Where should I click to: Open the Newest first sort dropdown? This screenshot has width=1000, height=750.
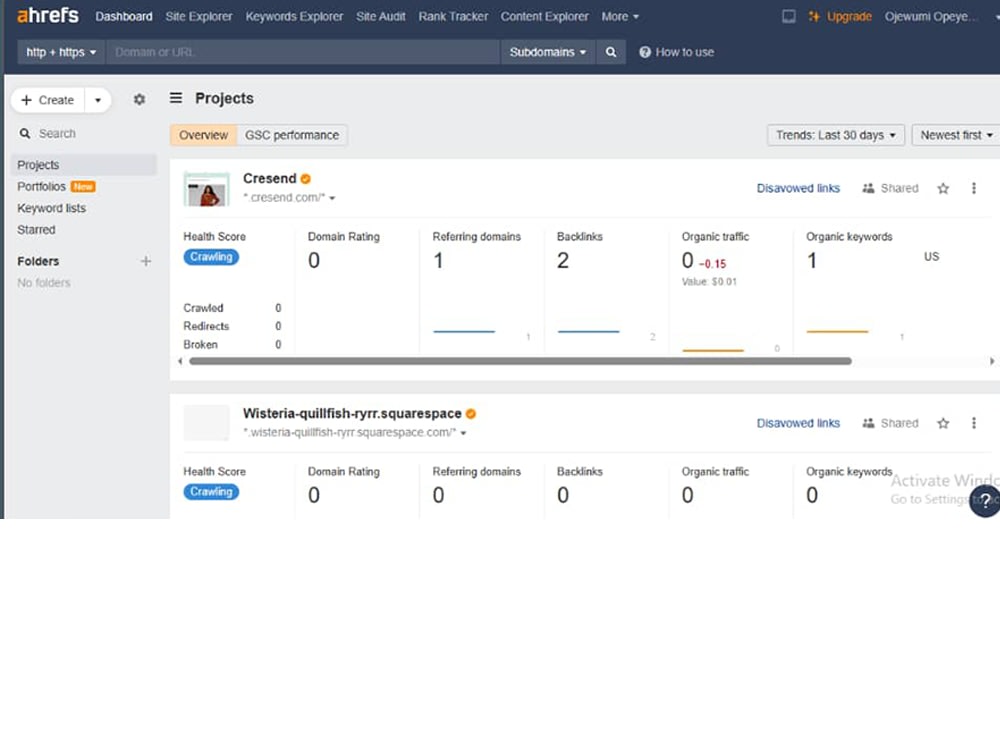[956, 135]
